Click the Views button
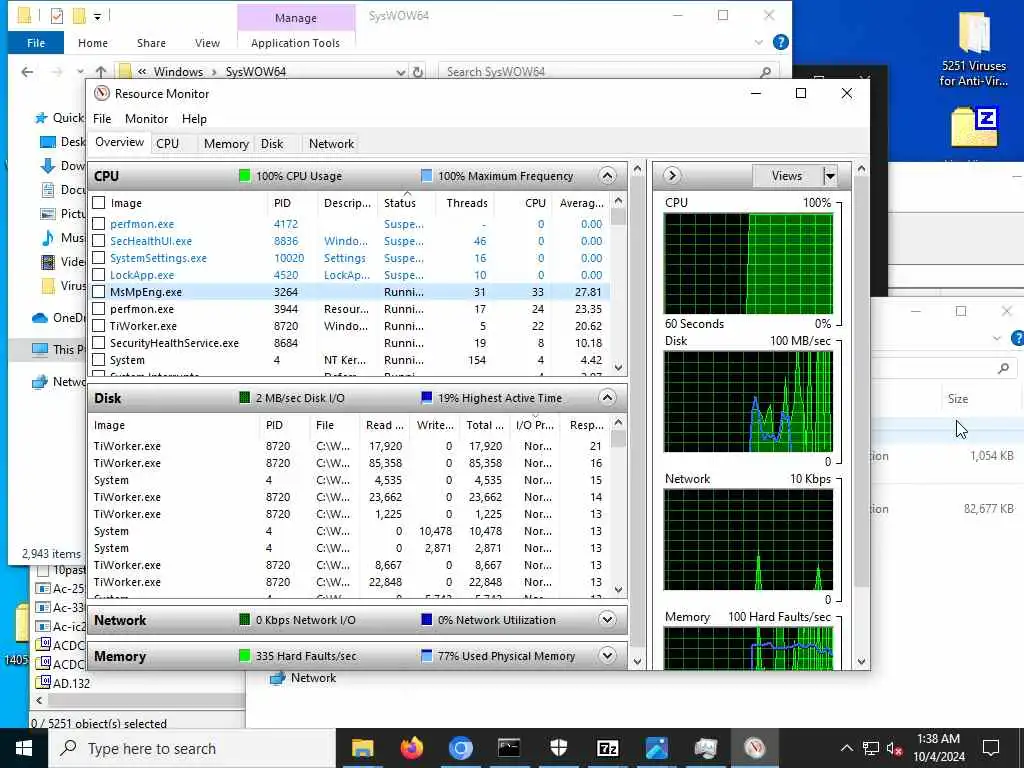The image size is (1024, 768). coord(787,176)
